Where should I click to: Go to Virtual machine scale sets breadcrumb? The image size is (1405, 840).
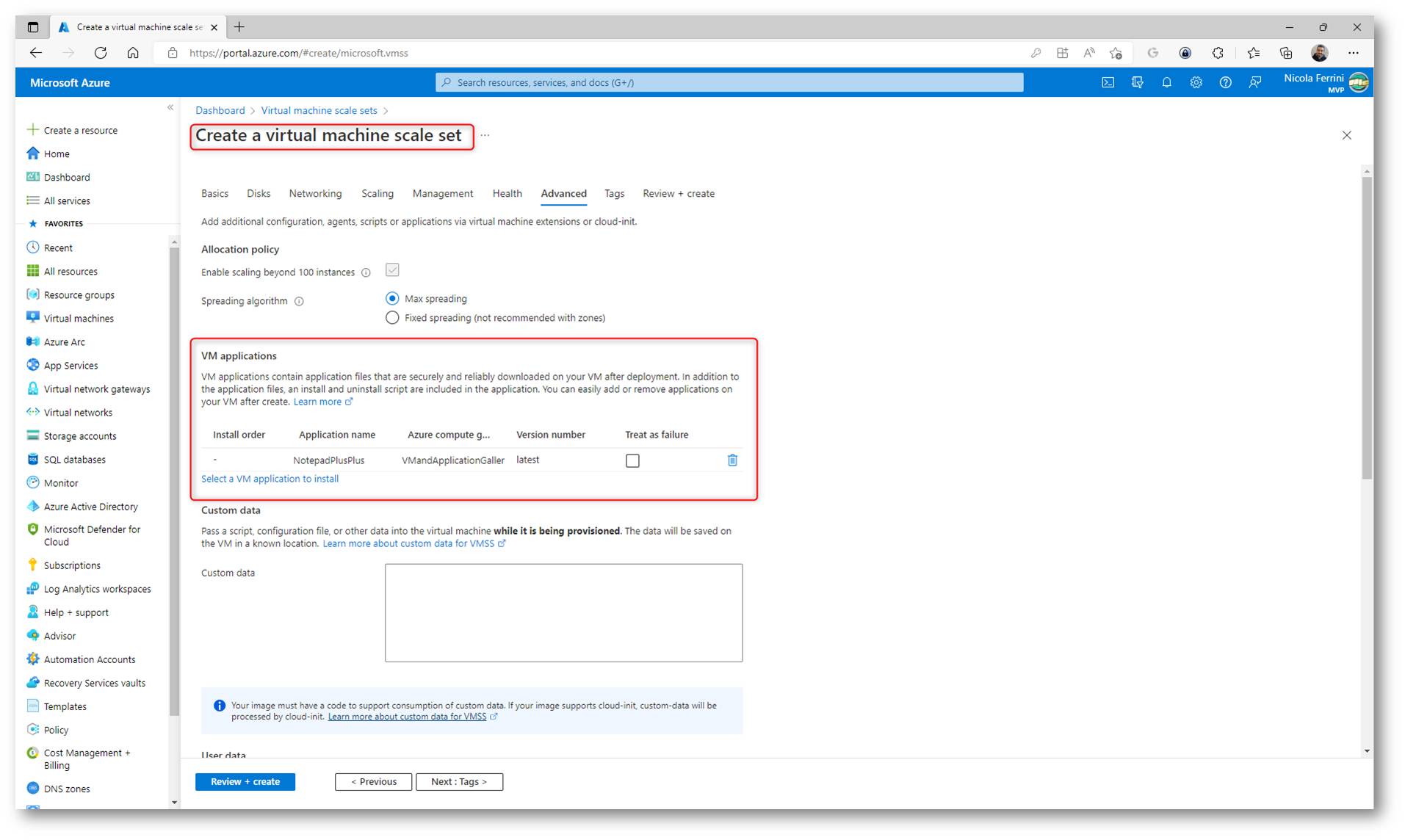click(319, 111)
